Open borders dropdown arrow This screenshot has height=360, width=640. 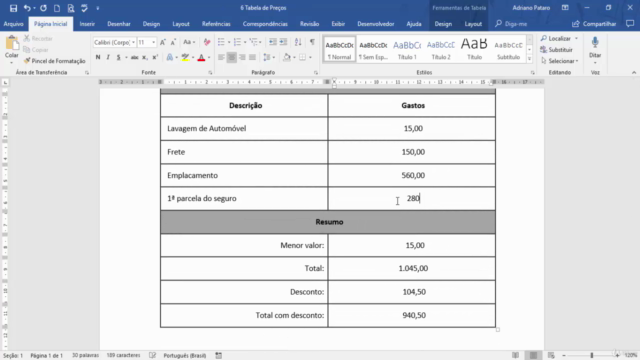click(310, 57)
